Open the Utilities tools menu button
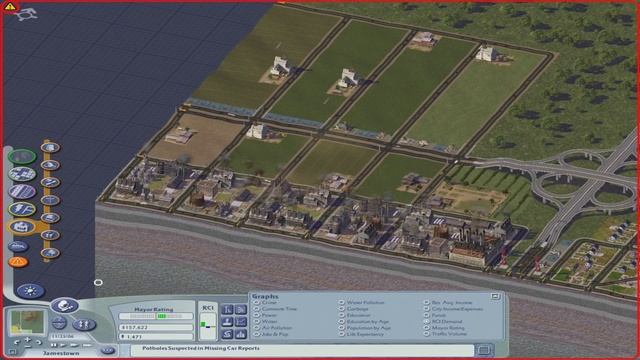Image resolution: width=640 pixels, height=360 pixels. coord(22,209)
